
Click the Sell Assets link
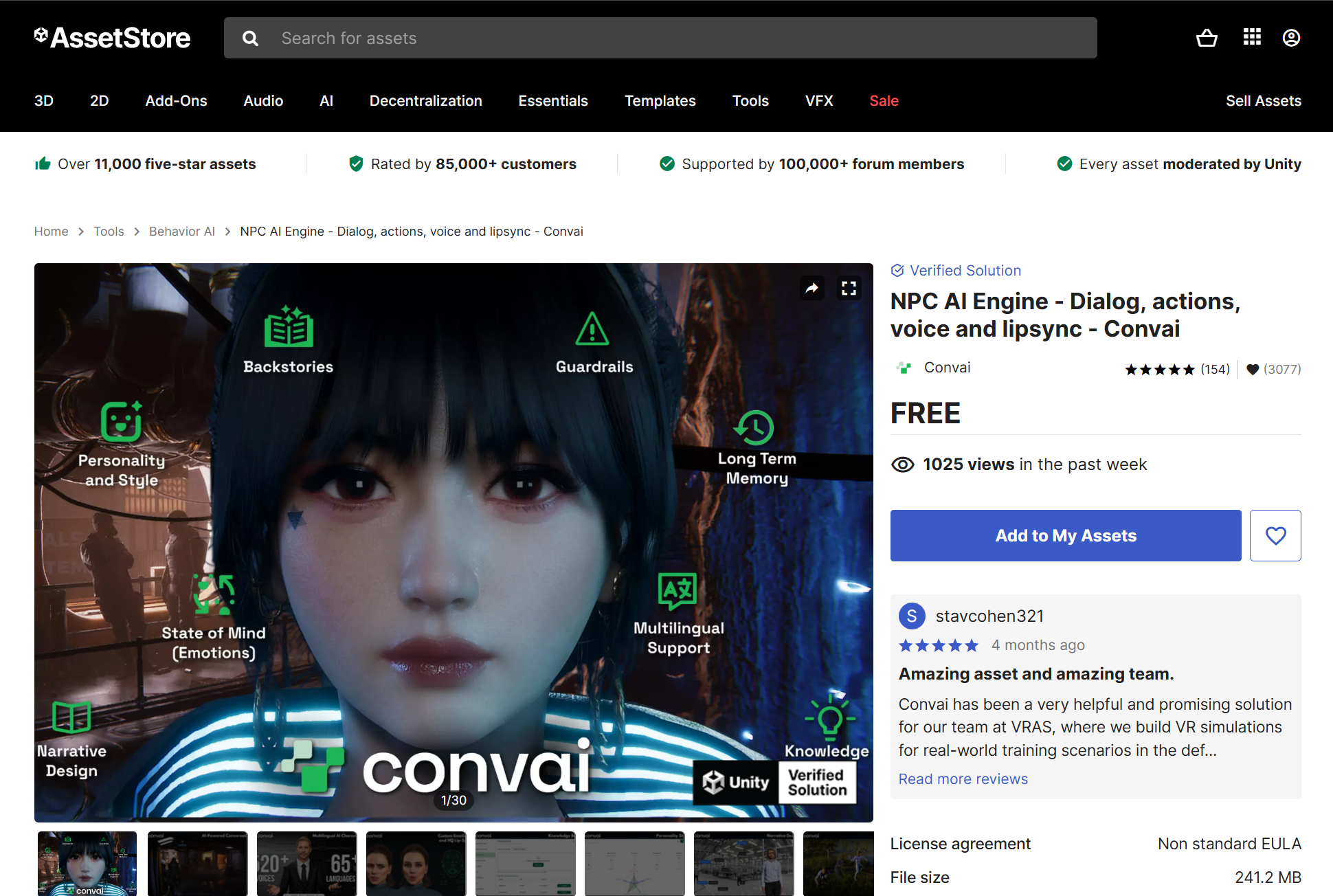pos(1264,101)
